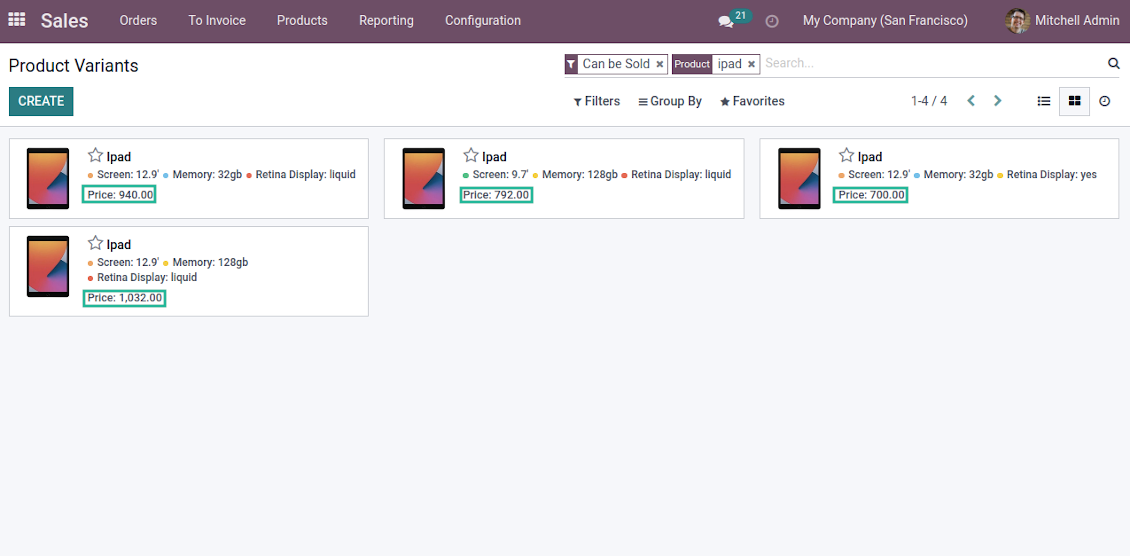The height and width of the screenshot is (556, 1130).
Task: Switch to activity view
Action: [1105, 101]
